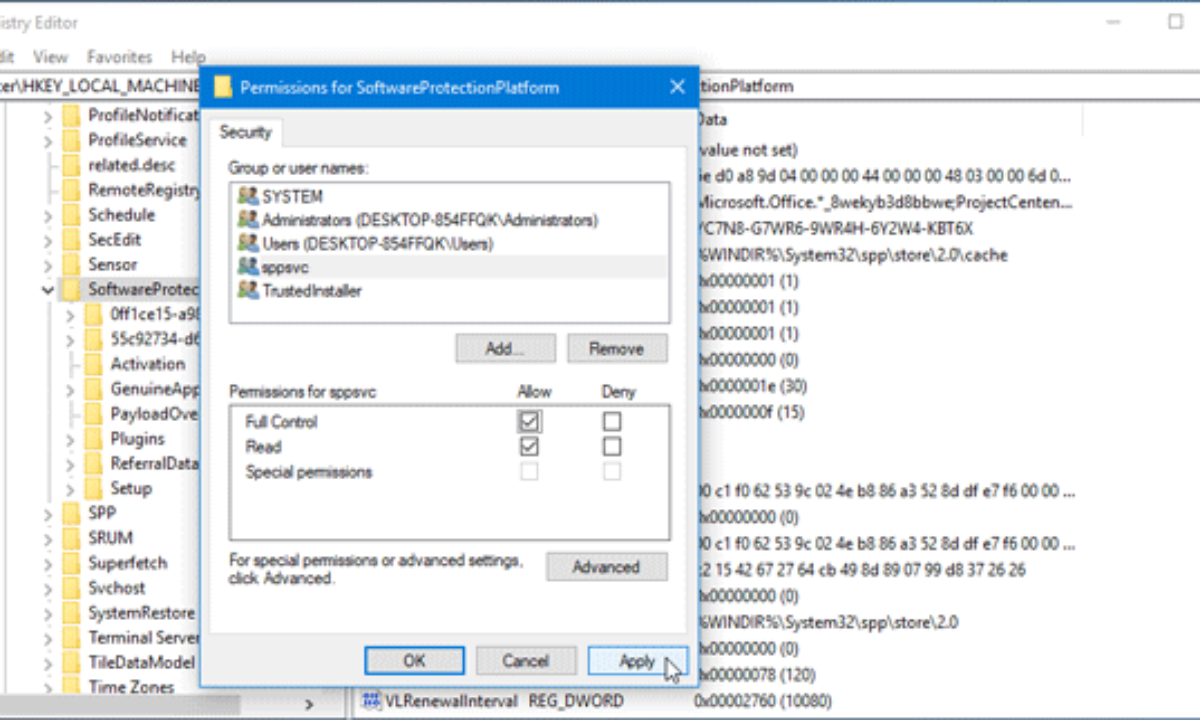Image resolution: width=1200 pixels, height=720 pixels.
Task: Expand the Schedule tree node
Action: click(x=47, y=215)
